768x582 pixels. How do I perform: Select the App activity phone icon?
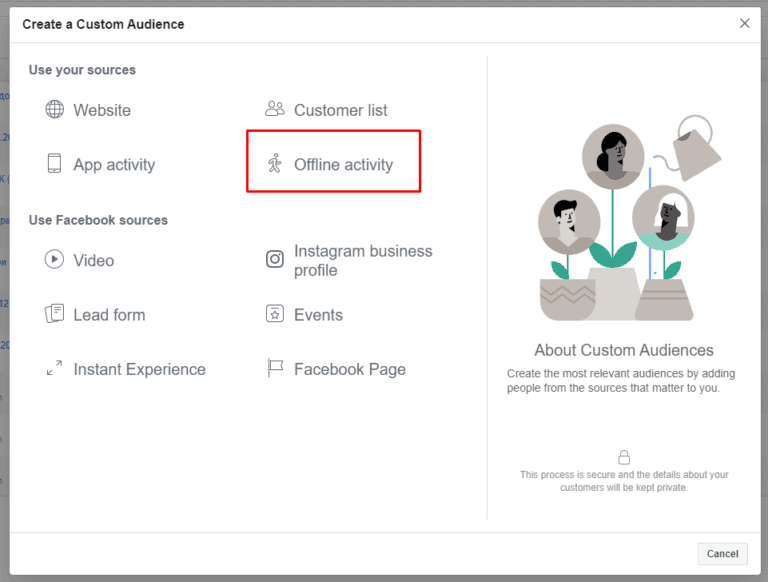pyautogui.click(x=54, y=163)
